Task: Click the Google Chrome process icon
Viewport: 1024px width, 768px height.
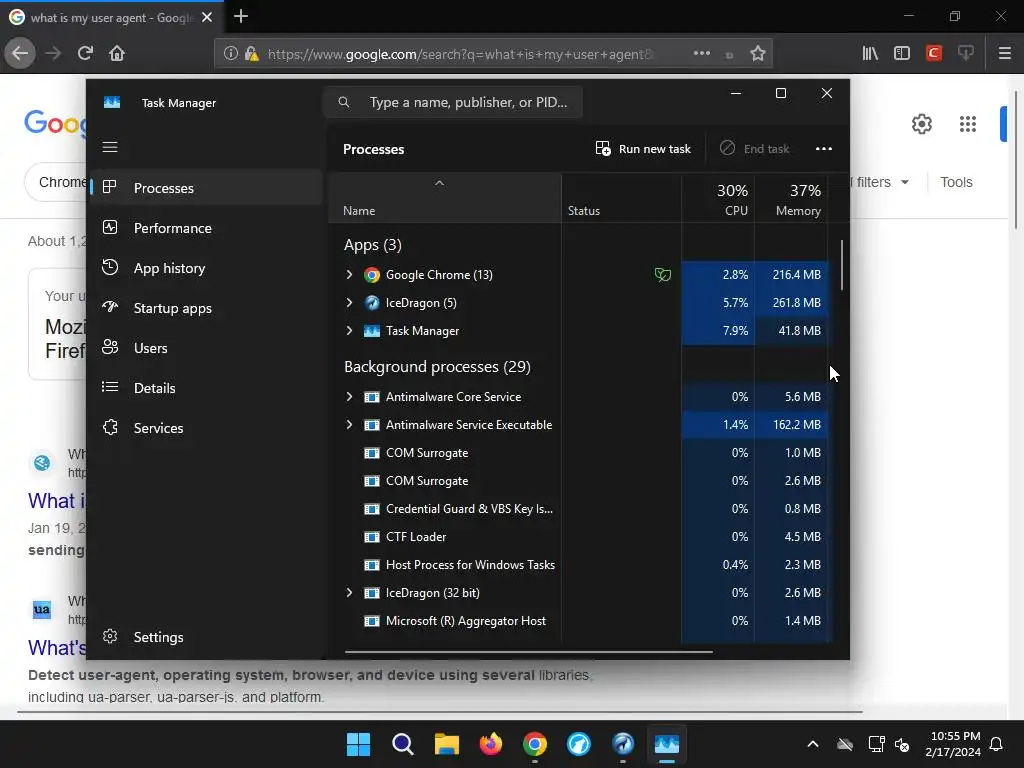Action: (x=372, y=275)
